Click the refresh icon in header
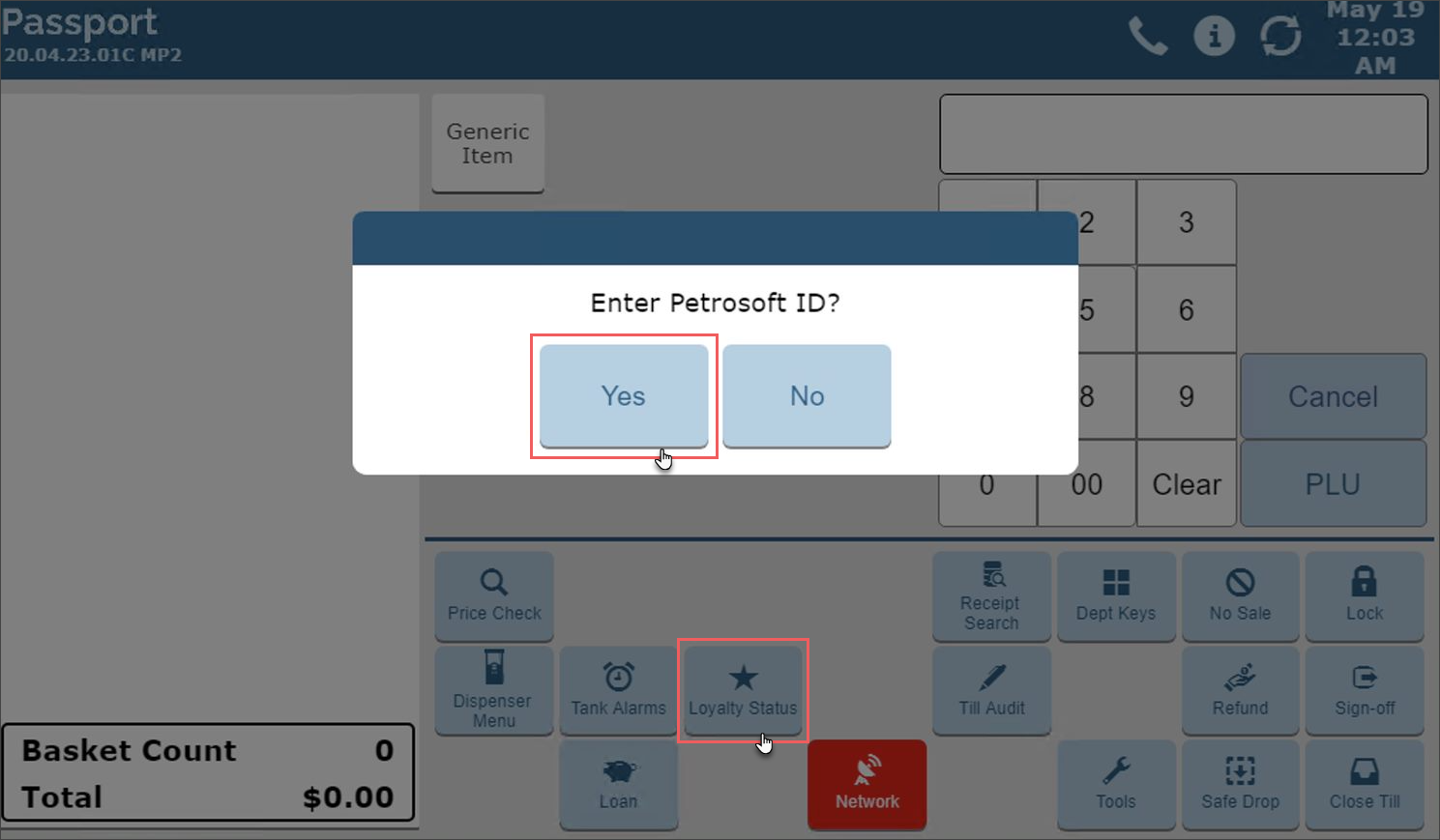This screenshot has width=1440, height=840. (x=1280, y=37)
